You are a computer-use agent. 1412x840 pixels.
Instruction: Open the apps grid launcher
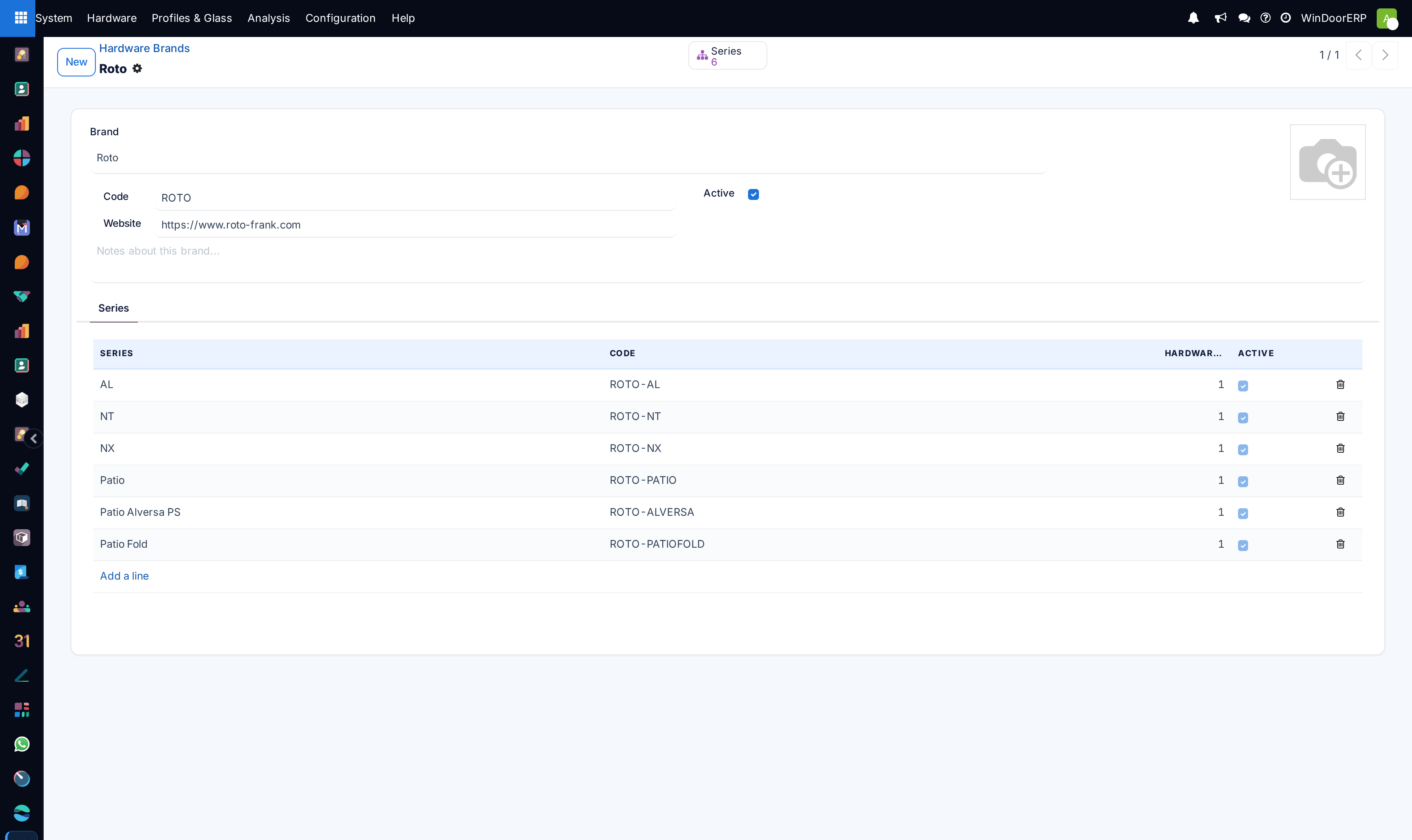21,18
